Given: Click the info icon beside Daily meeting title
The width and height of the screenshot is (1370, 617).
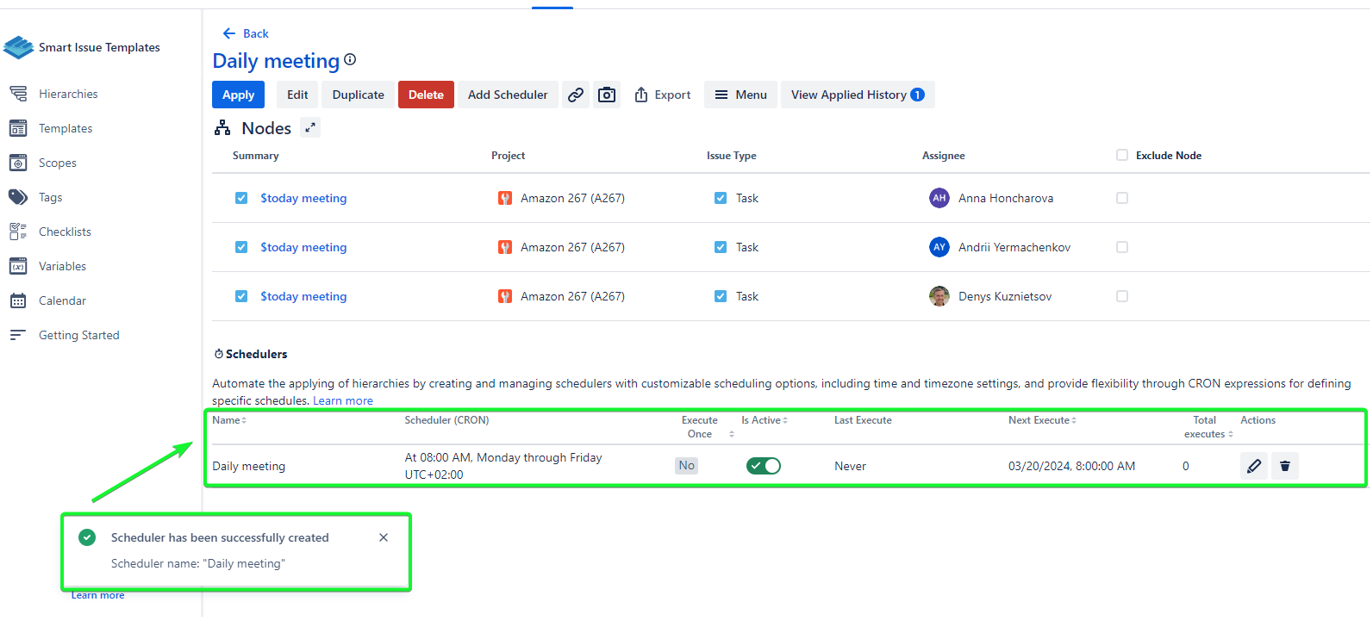Looking at the screenshot, I should 350,60.
